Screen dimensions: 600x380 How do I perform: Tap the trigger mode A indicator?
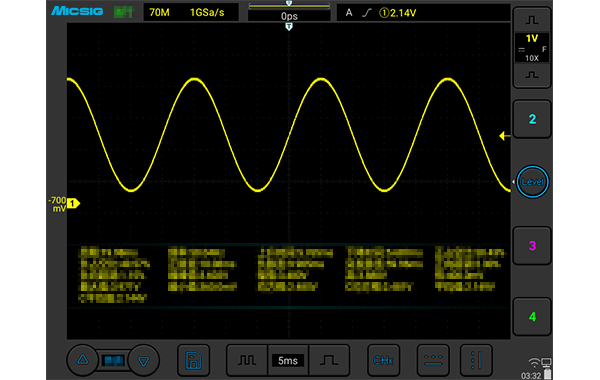[x=349, y=13]
